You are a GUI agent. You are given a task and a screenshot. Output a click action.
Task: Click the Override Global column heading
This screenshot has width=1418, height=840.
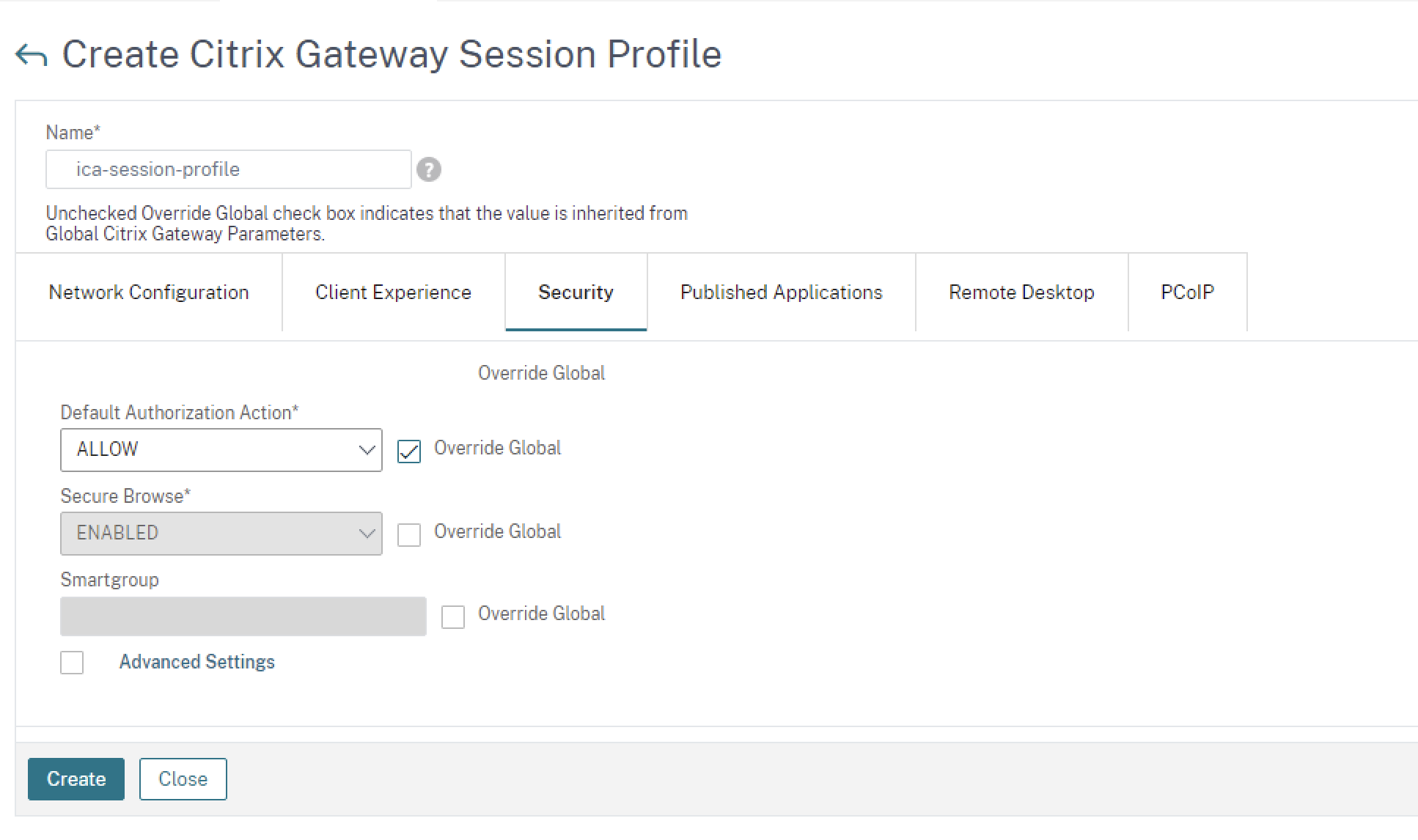point(541,373)
